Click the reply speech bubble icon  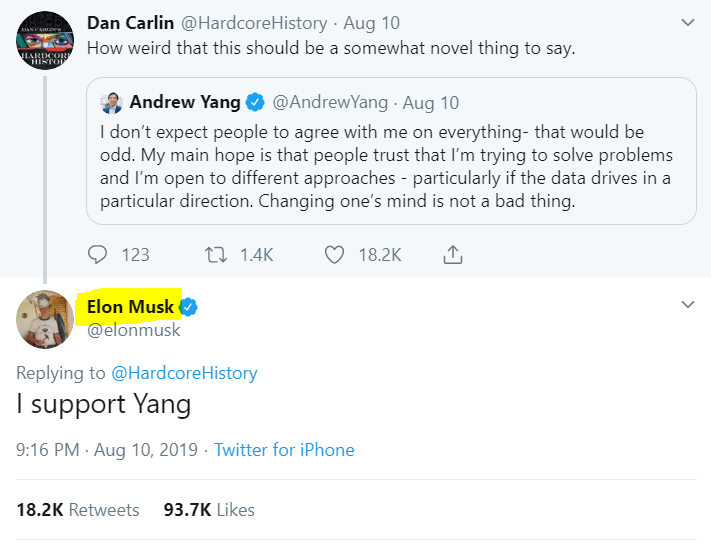[x=97, y=254]
